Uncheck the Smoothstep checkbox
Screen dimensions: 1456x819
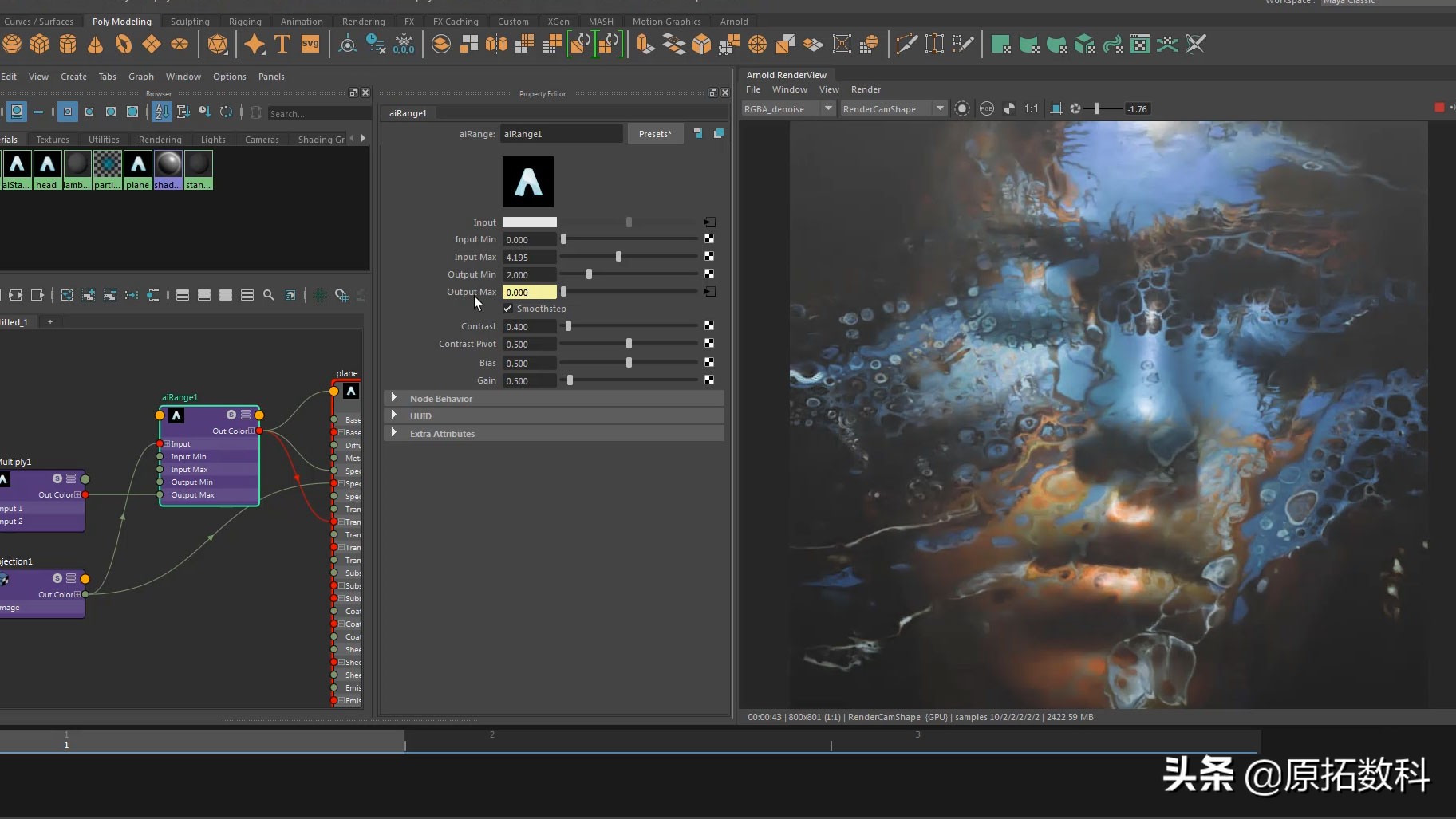click(x=508, y=309)
